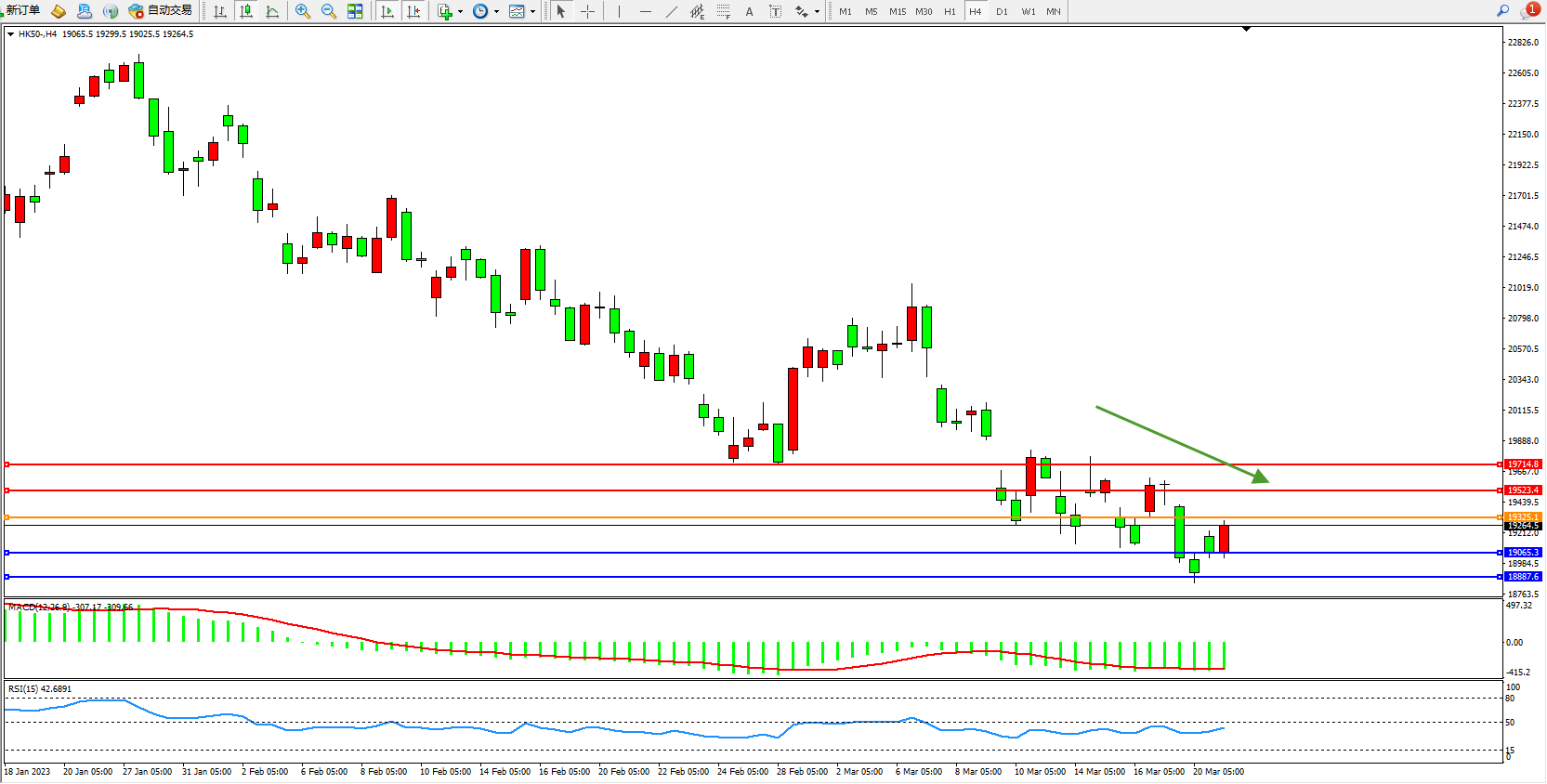Open the chart templates dropdown arrow
The width and height of the screenshot is (1547, 784).
[532, 12]
